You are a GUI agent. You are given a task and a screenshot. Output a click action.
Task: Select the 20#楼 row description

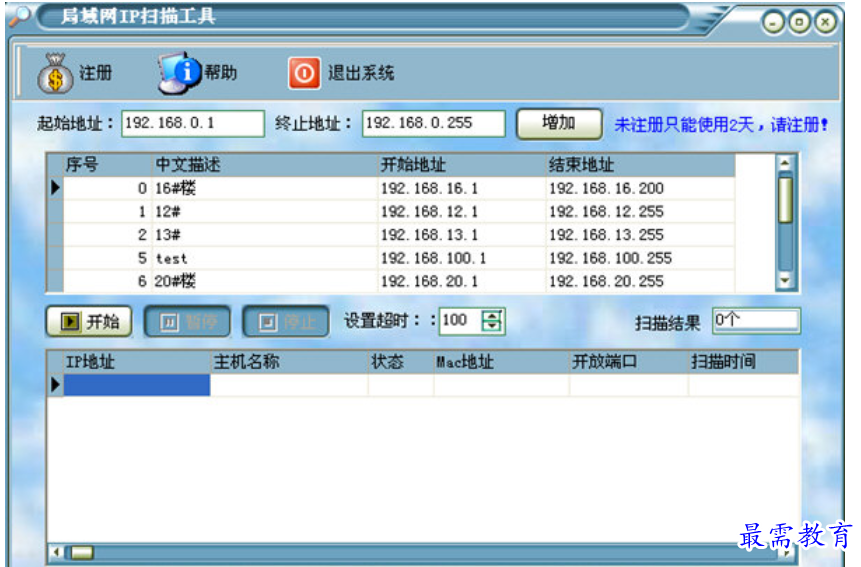(265, 281)
